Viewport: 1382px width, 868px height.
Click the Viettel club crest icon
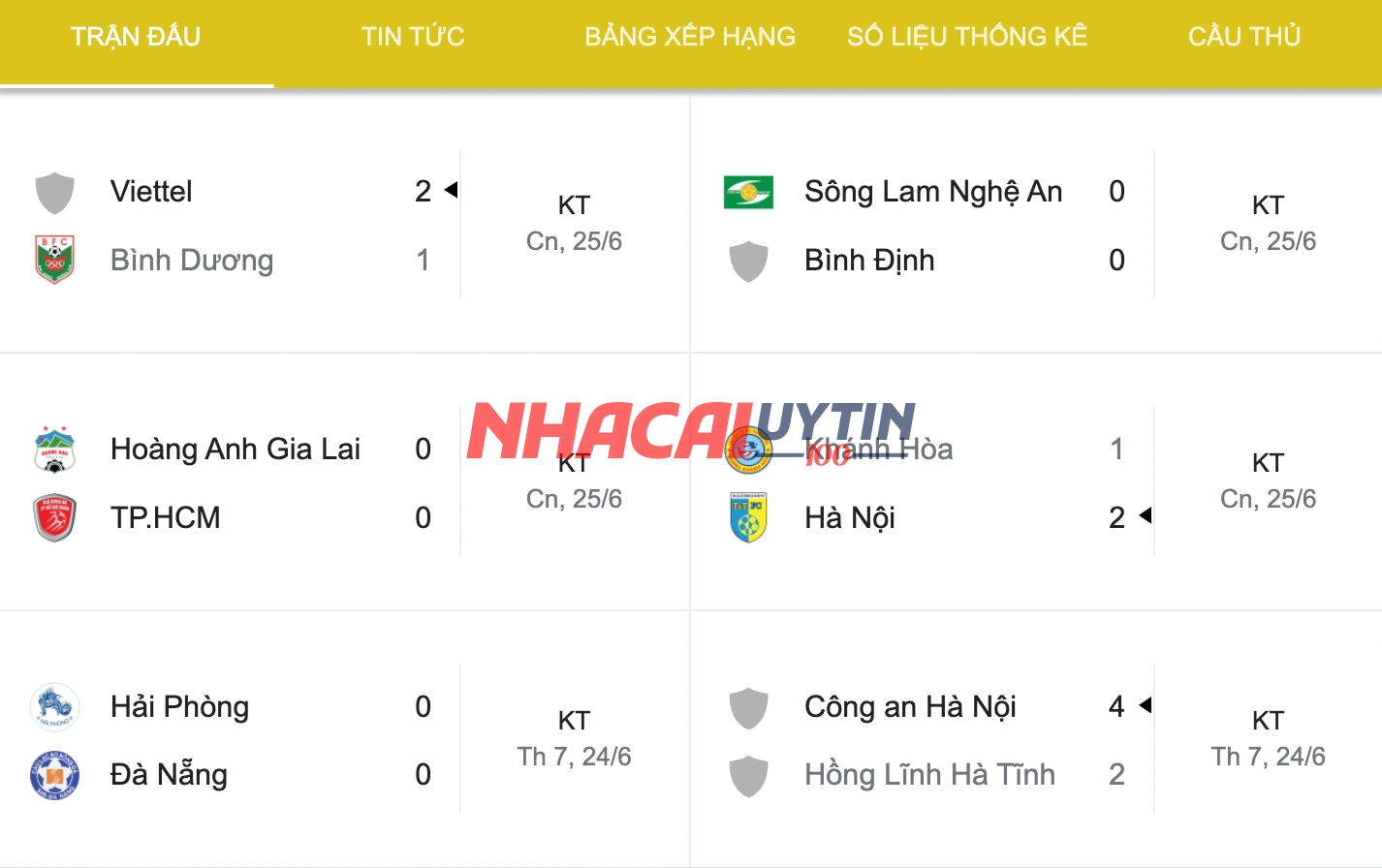click(54, 191)
